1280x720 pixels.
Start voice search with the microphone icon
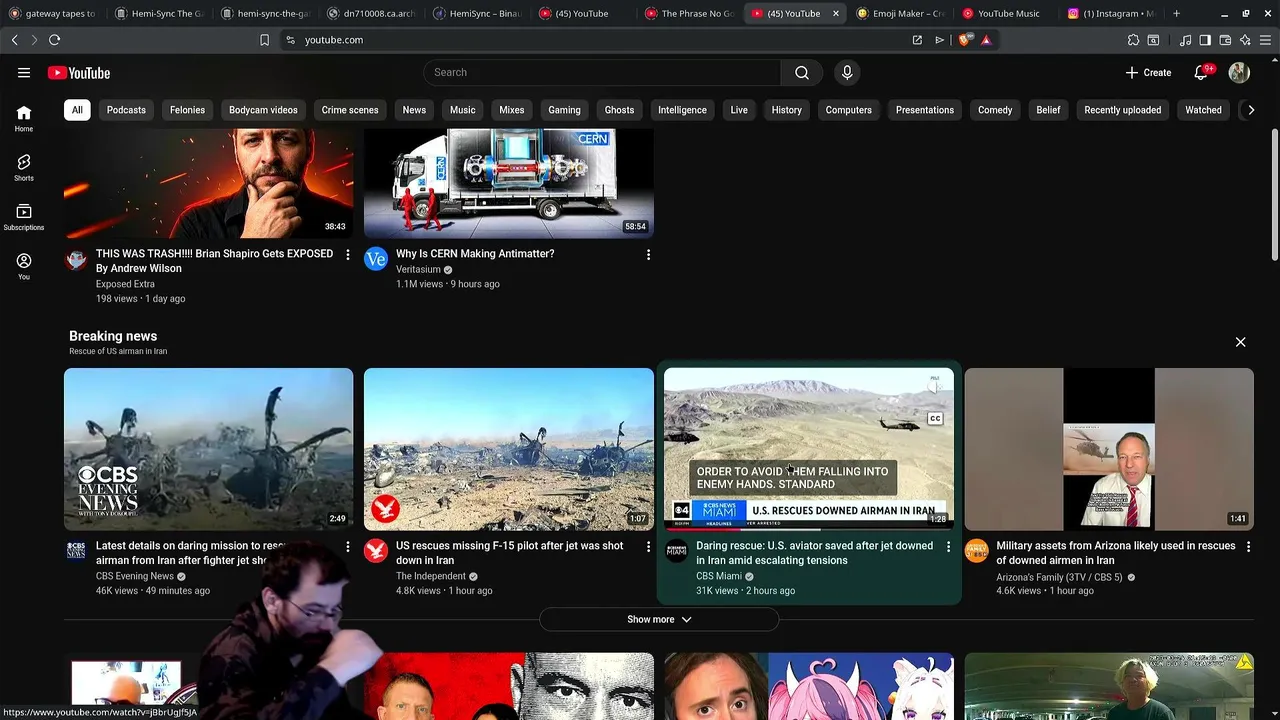click(847, 72)
